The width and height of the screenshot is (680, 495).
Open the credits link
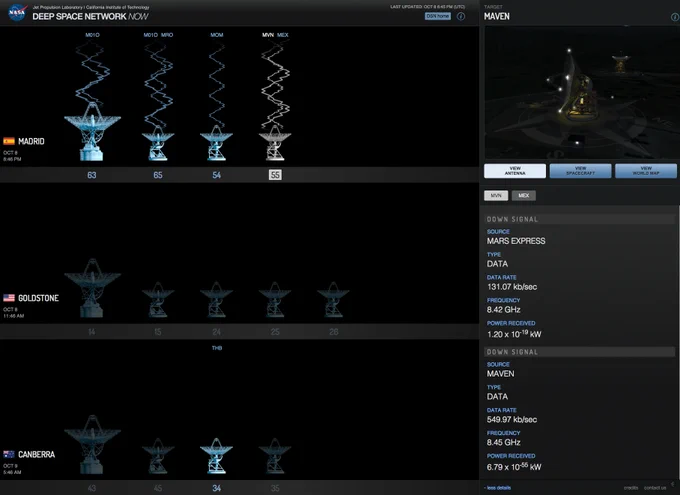tap(631, 488)
